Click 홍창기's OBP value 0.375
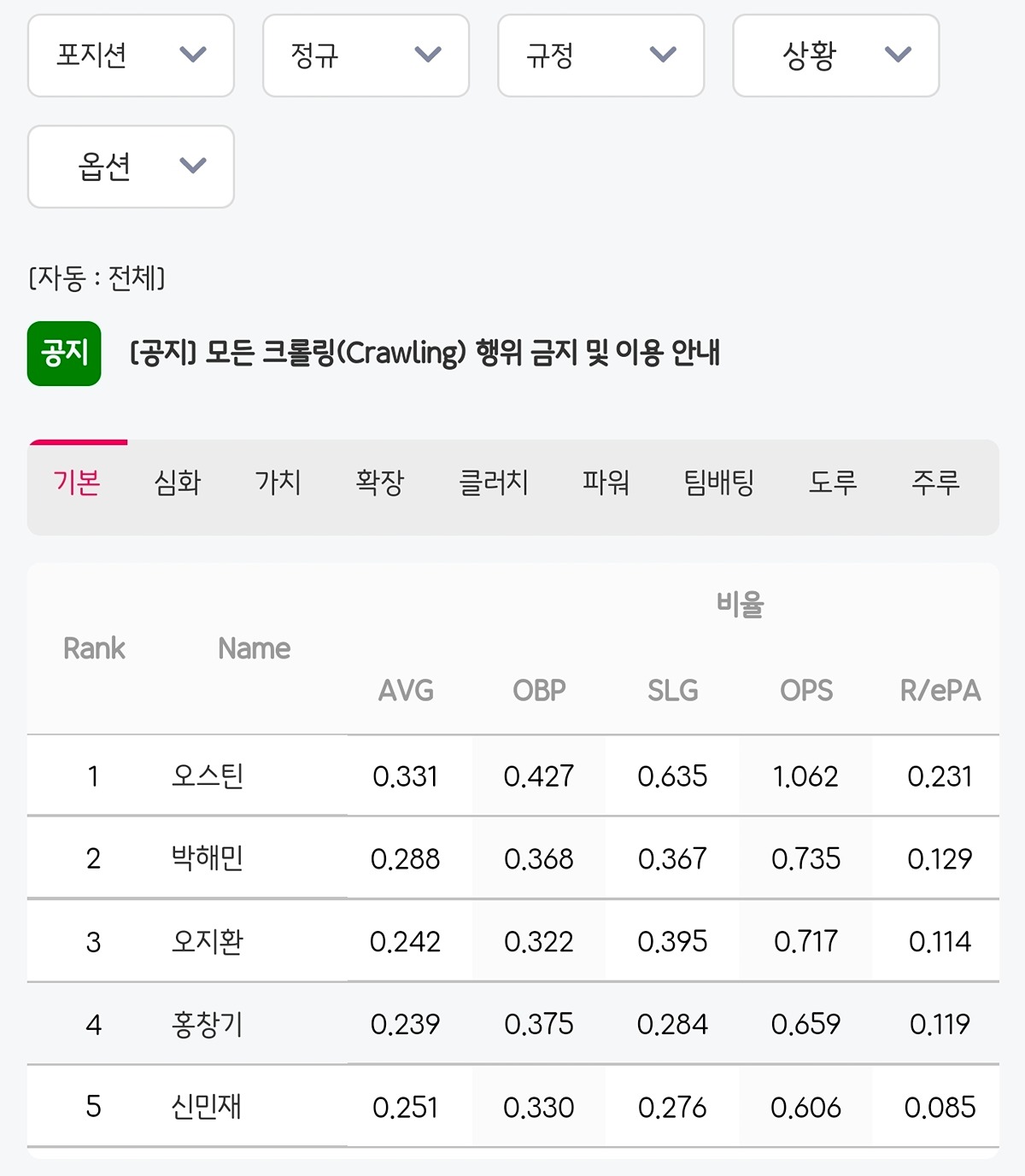Image resolution: width=1025 pixels, height=1176 pixels. coord(539,1024)
